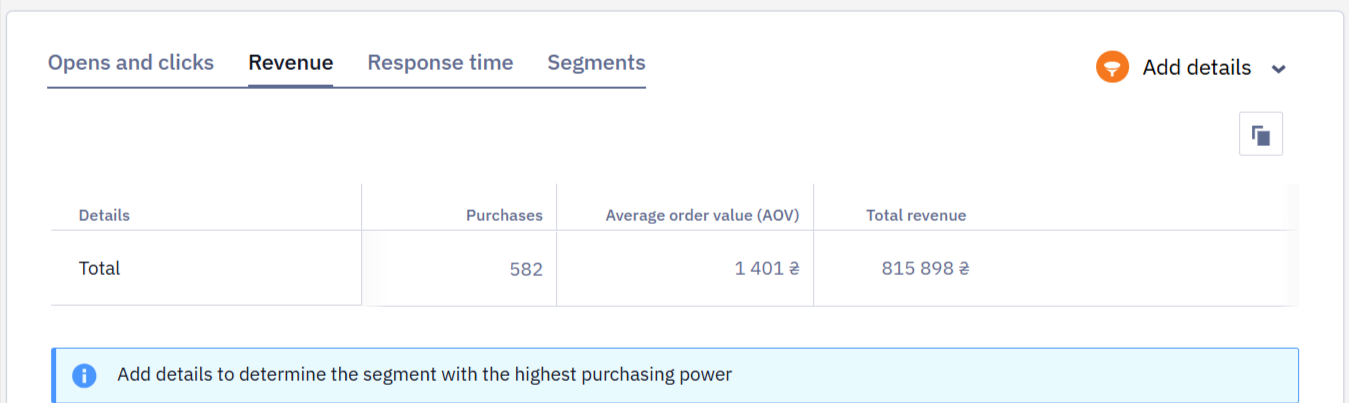
Task: Switch to the Opens and clicks tab
Action: [131, 63]
